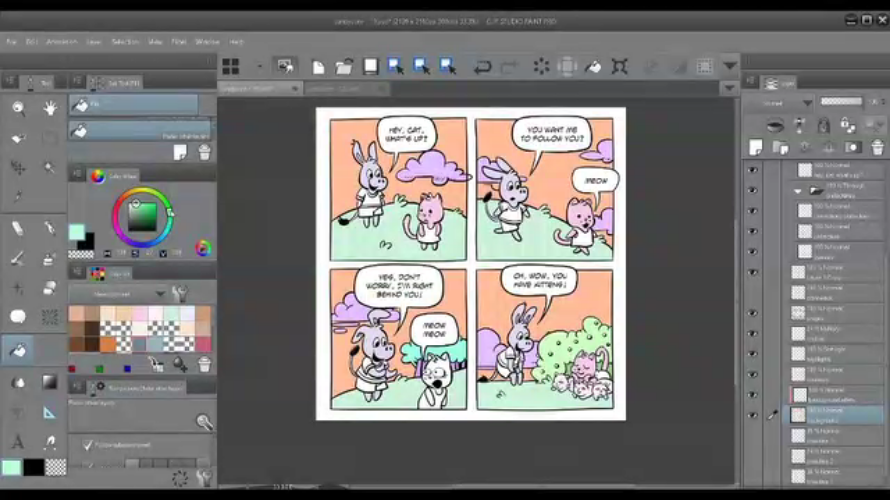
Task: Open the Sub Tool panel menu icon
Action: [77, 82]
